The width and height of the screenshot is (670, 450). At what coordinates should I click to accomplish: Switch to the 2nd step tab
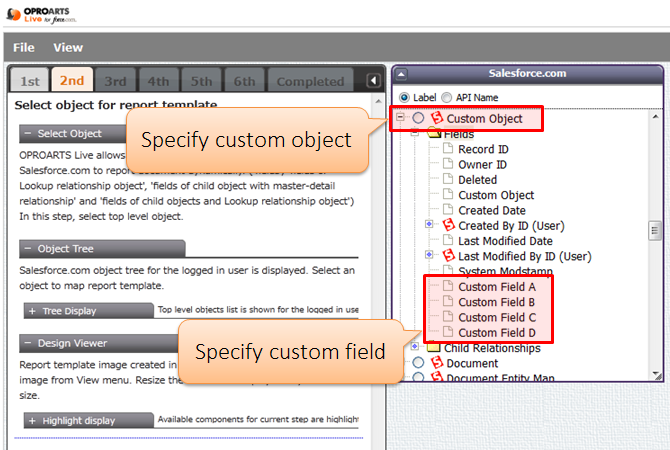coord(72,80)
